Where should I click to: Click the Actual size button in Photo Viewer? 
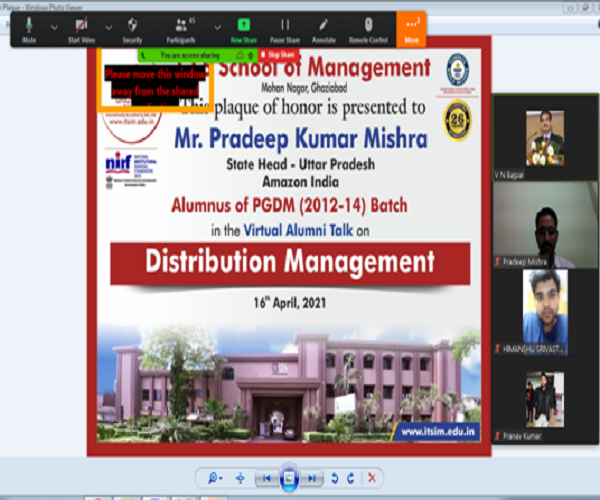coord(240,478)
